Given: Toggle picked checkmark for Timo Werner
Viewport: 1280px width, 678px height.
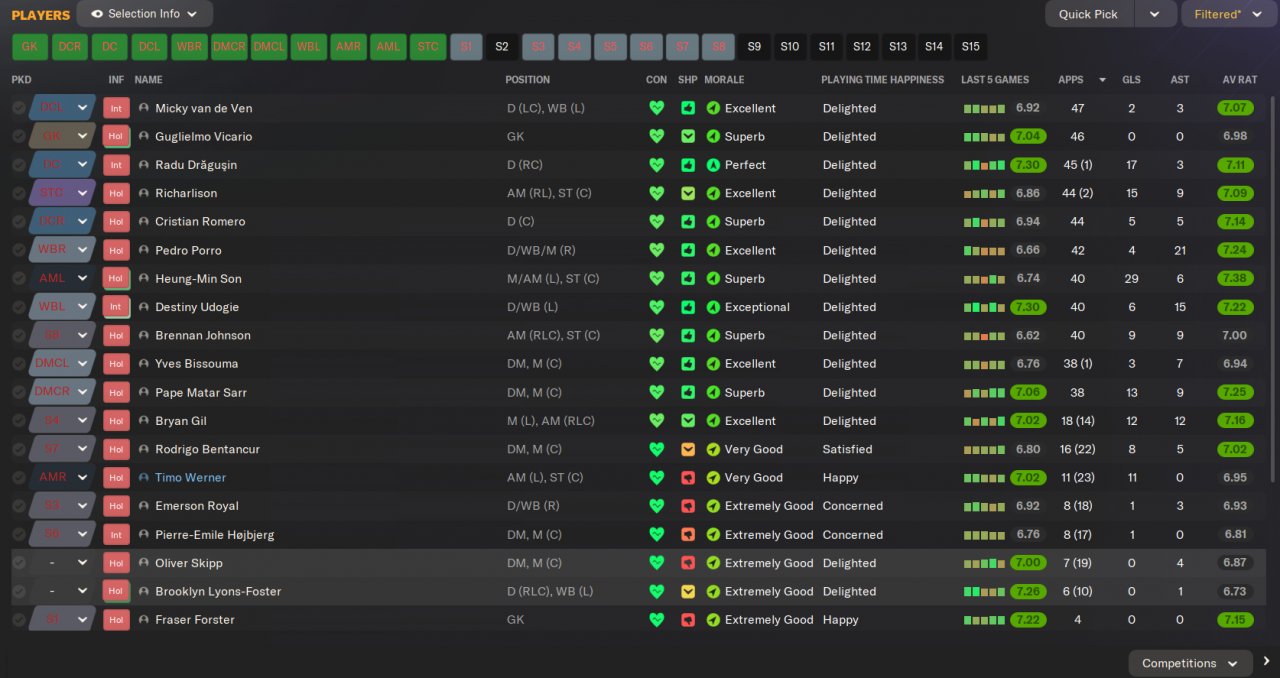Looking at the screenshot, I should pos(19,477).
